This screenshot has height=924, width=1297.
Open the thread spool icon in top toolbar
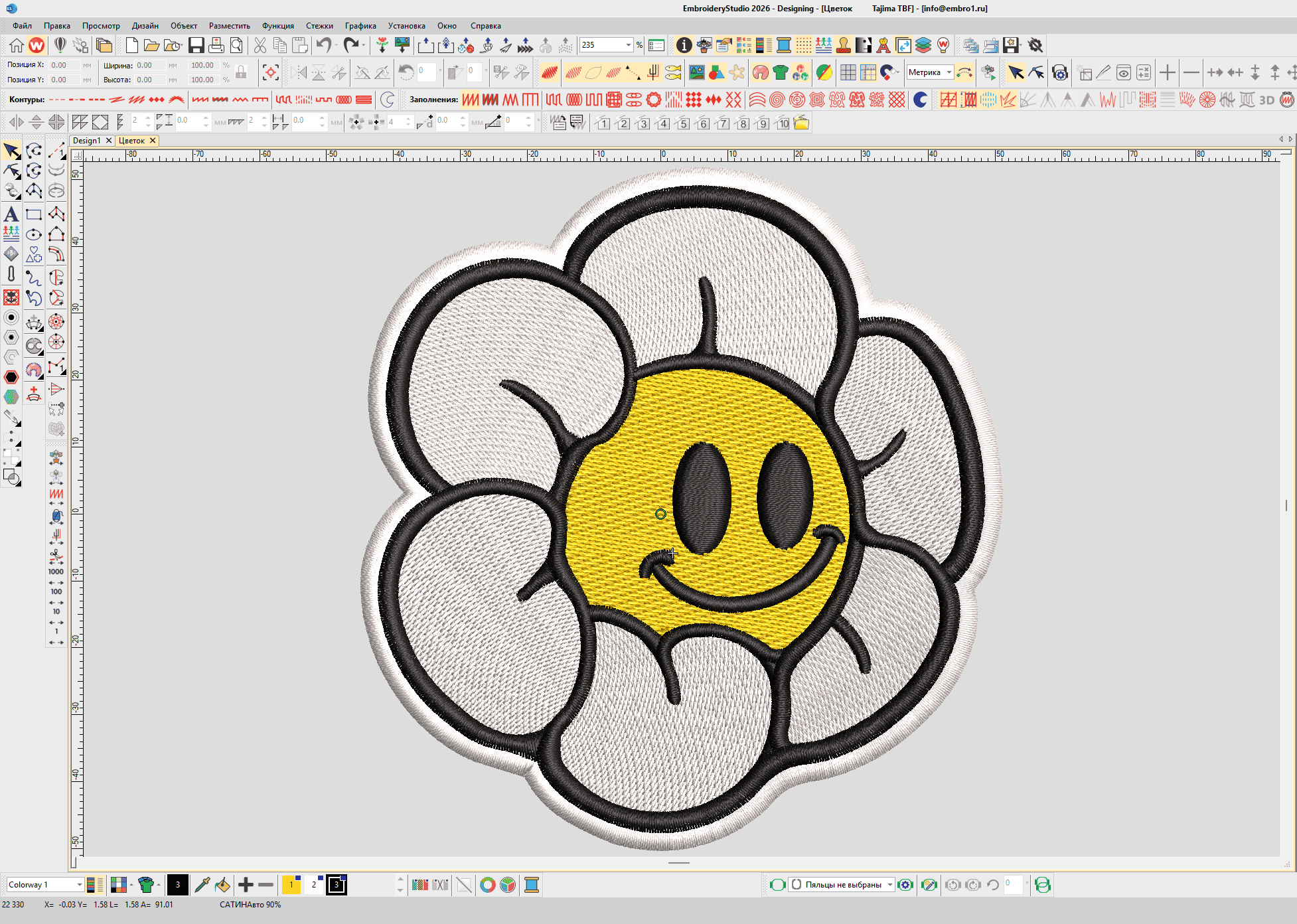coord(784,45)
